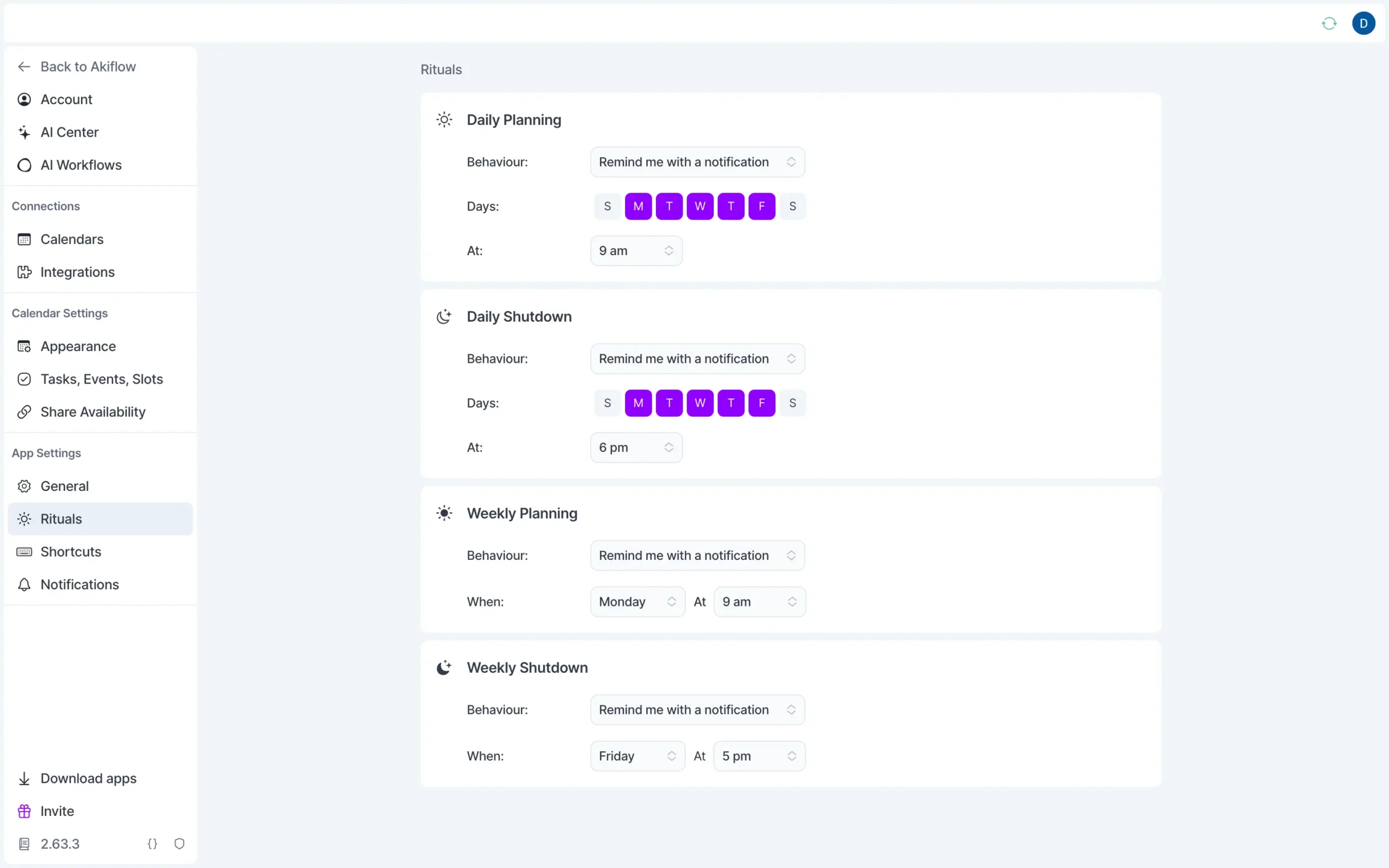Click the version 2.63.3 changelog icon
Viewport: 1389px width, 868px height.
pos(24,843)
